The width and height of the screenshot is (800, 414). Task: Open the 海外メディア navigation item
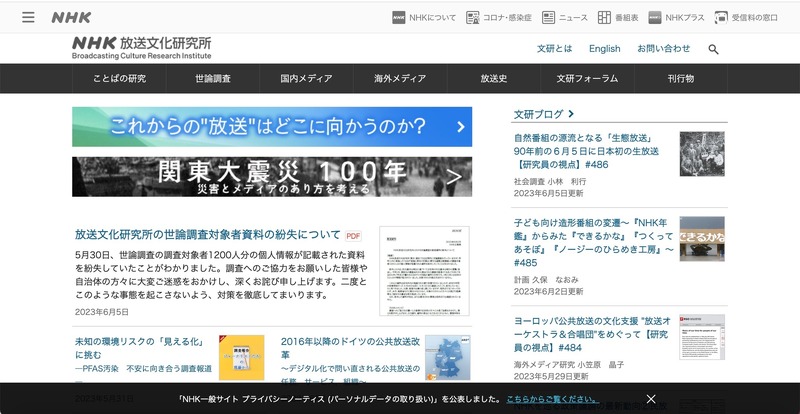click(x=400, y=78)
